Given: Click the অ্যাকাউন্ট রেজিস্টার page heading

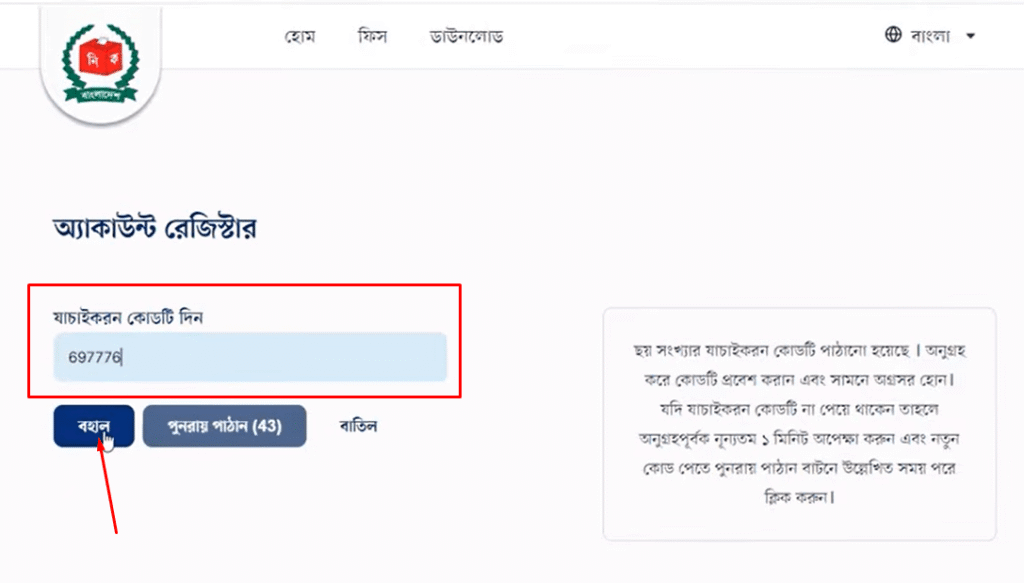Looking at the screenshot, I should coord(155,228).
